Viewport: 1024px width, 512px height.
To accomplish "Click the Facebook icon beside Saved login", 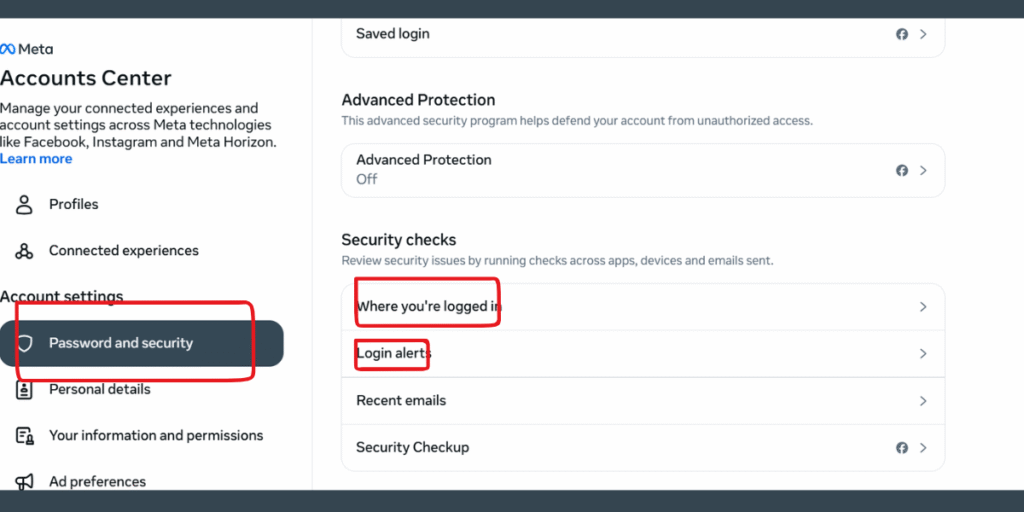I will coord(902,34).
